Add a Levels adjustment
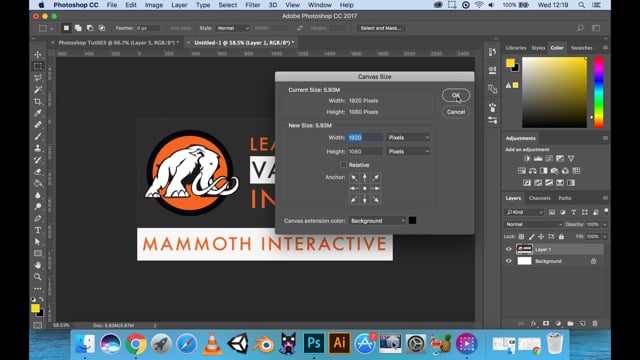This screenshot has width=640, height=360. pyautogui.click(x=538, y=158)
